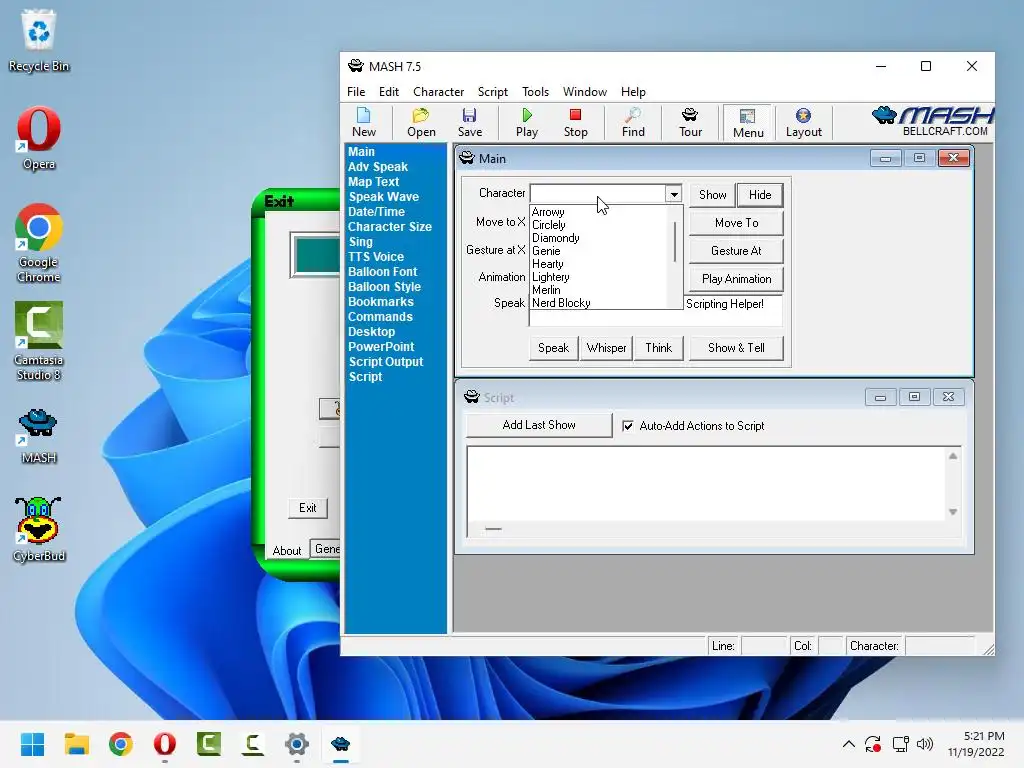The width and height of the screenshot is (1024, 768).
Task: Click the Show button
Action: pos(712,195)
